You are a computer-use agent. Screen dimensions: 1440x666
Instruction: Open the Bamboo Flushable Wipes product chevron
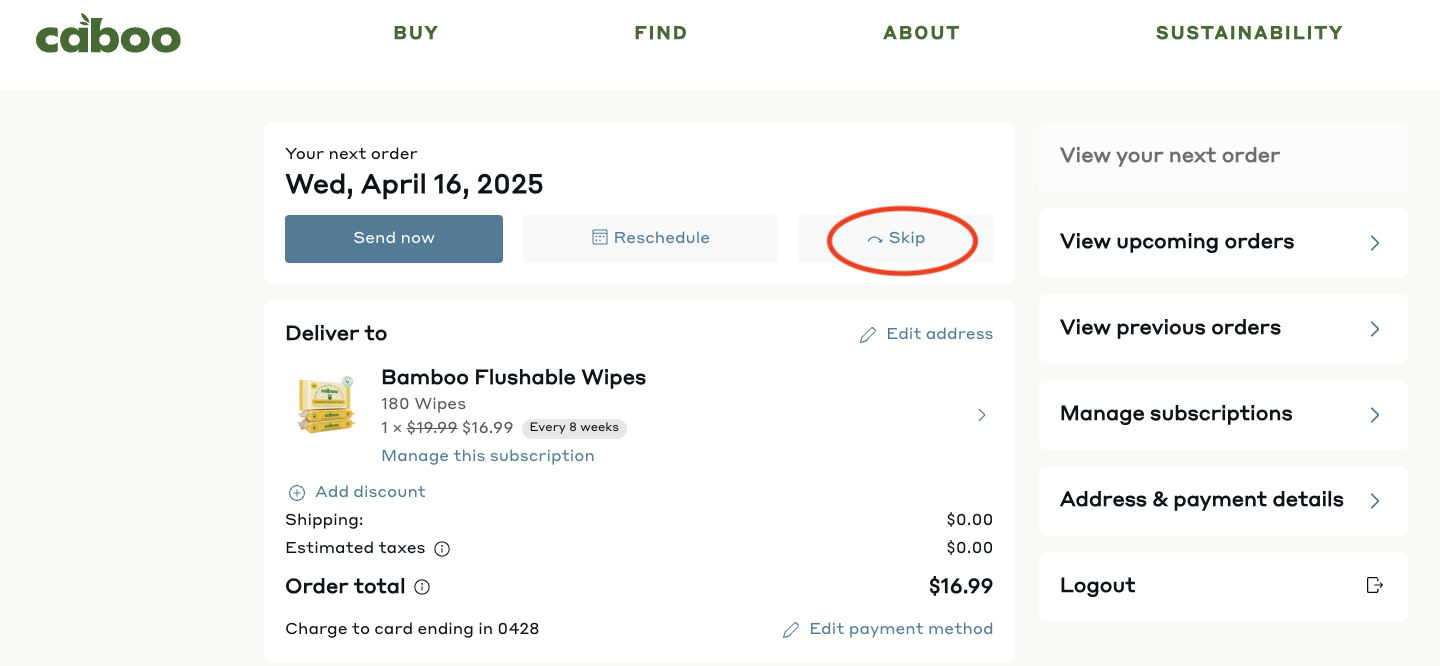[982, 415]
